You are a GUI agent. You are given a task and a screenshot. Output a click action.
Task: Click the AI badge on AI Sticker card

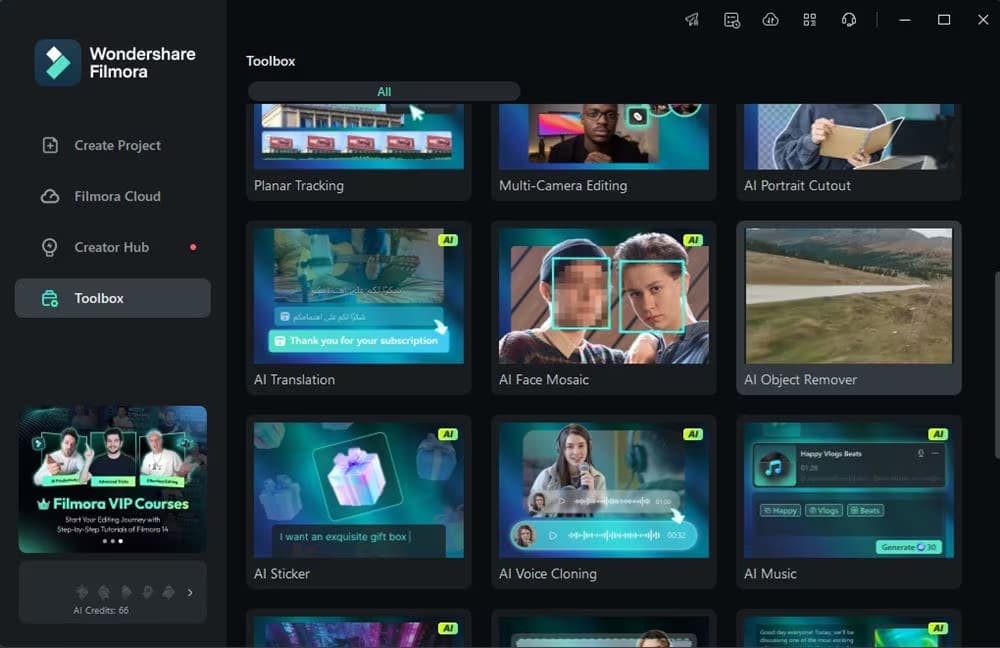448,434
